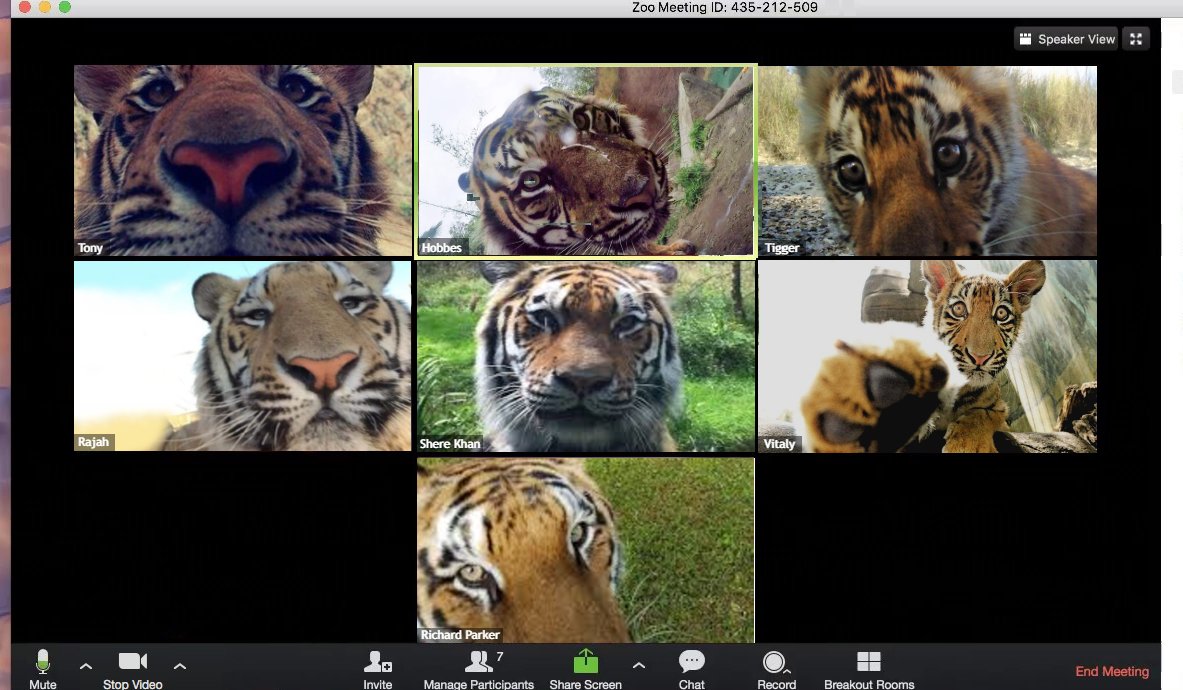Click the Stop Video camera icon
This screenshot has height=690, width=1183.
pyautogui.click(x=133, y=661)
